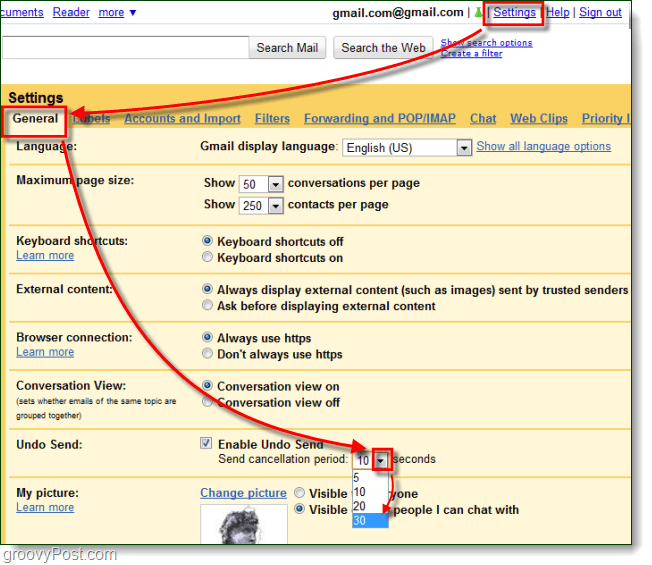This screenshot has width=652, height=565.
Task: Open the Help link
Action: pyautogui.click(x=558, y=12)
